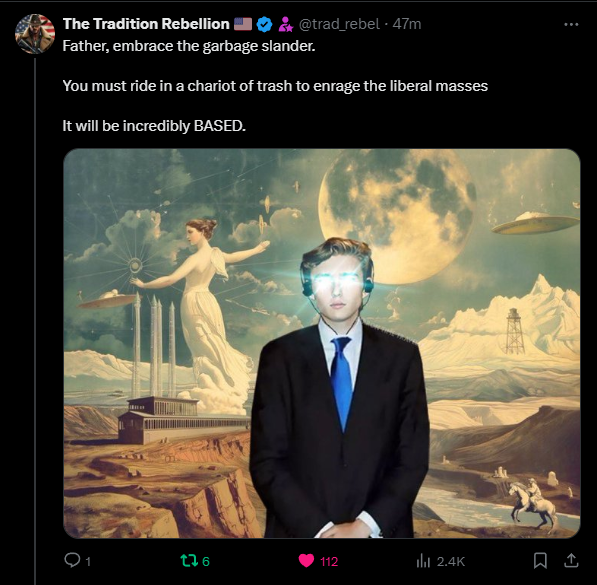Open the 47m timestamp permalink
The height and width of the screenshot is (585, 597).
click(x=407, y=24)
